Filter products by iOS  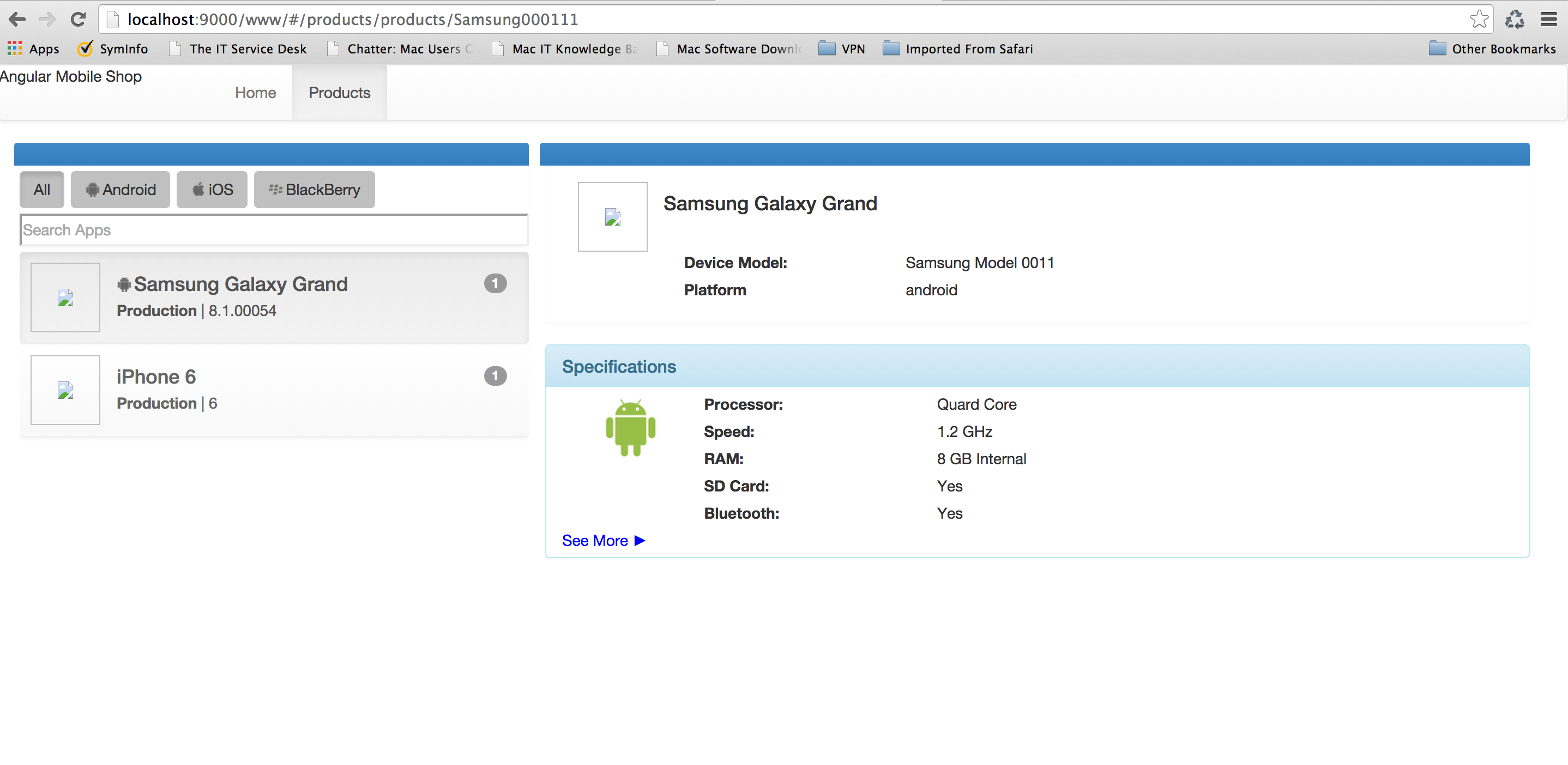[212, 190]
